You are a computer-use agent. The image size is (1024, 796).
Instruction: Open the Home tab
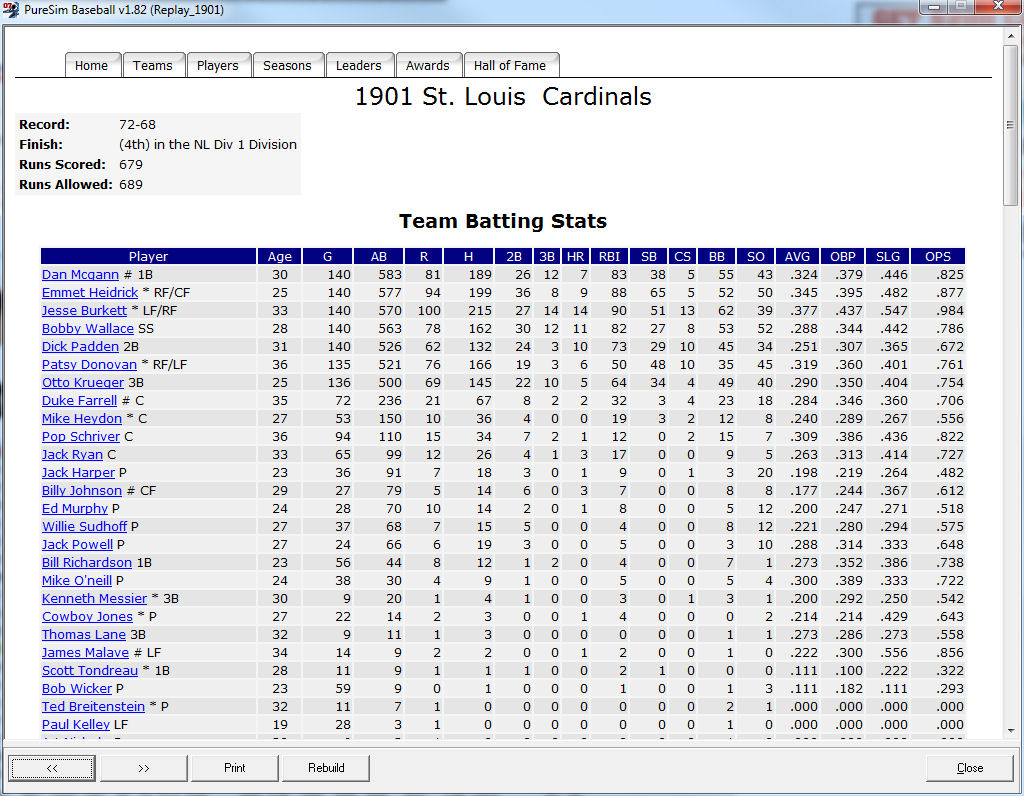point(91,65)
